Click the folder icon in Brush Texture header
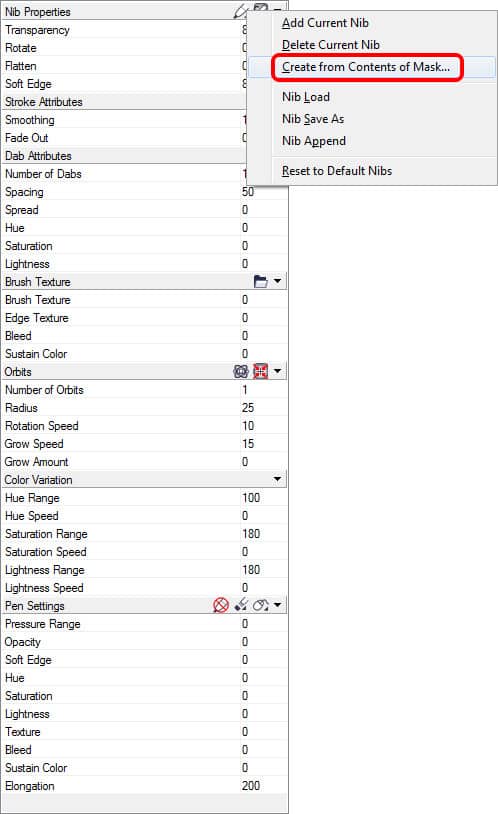 tap(261, 281)
